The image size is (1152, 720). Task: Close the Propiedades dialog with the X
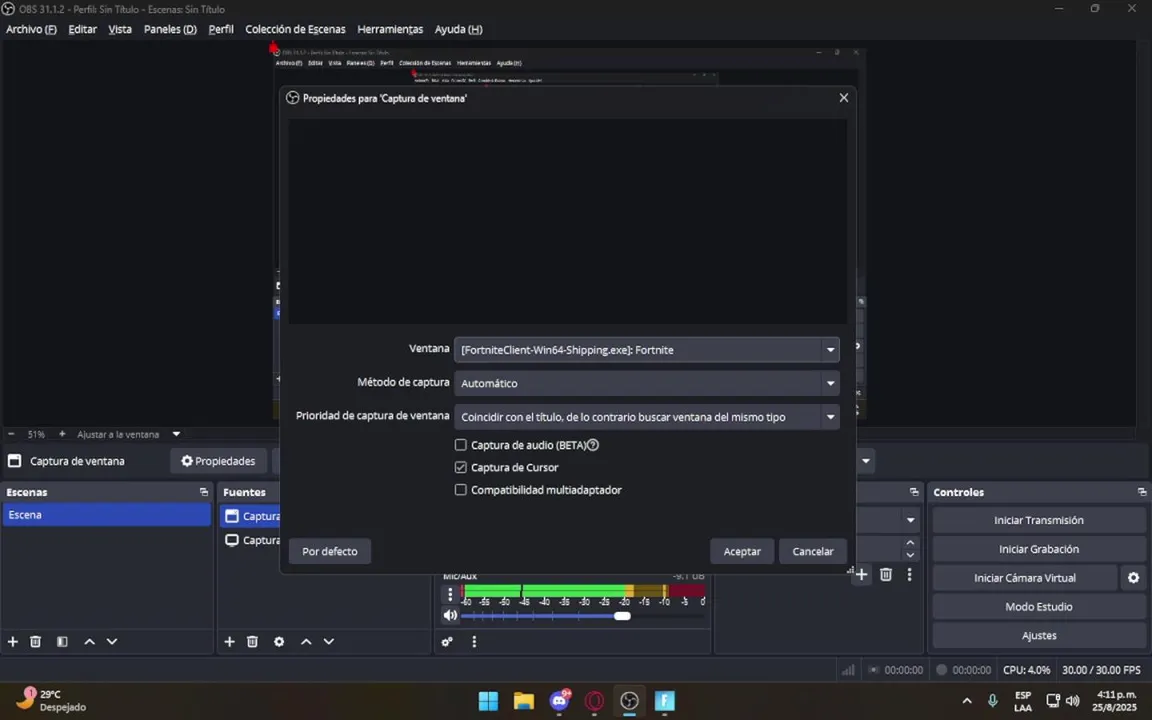click(843, 98)
